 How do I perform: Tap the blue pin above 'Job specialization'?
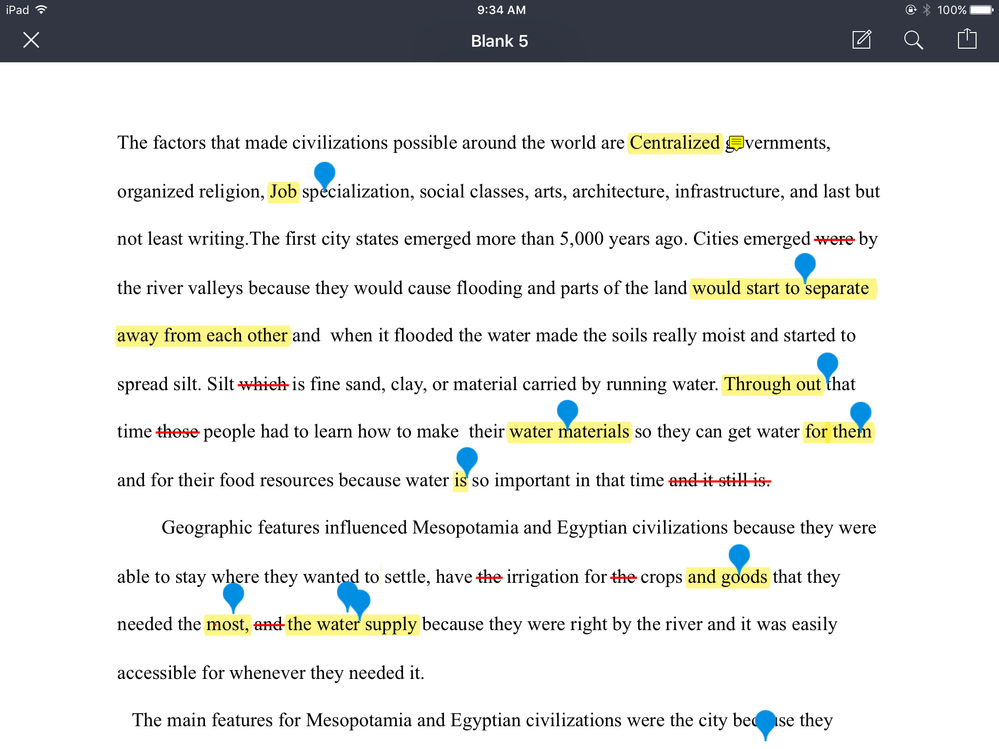pos(324,174)
